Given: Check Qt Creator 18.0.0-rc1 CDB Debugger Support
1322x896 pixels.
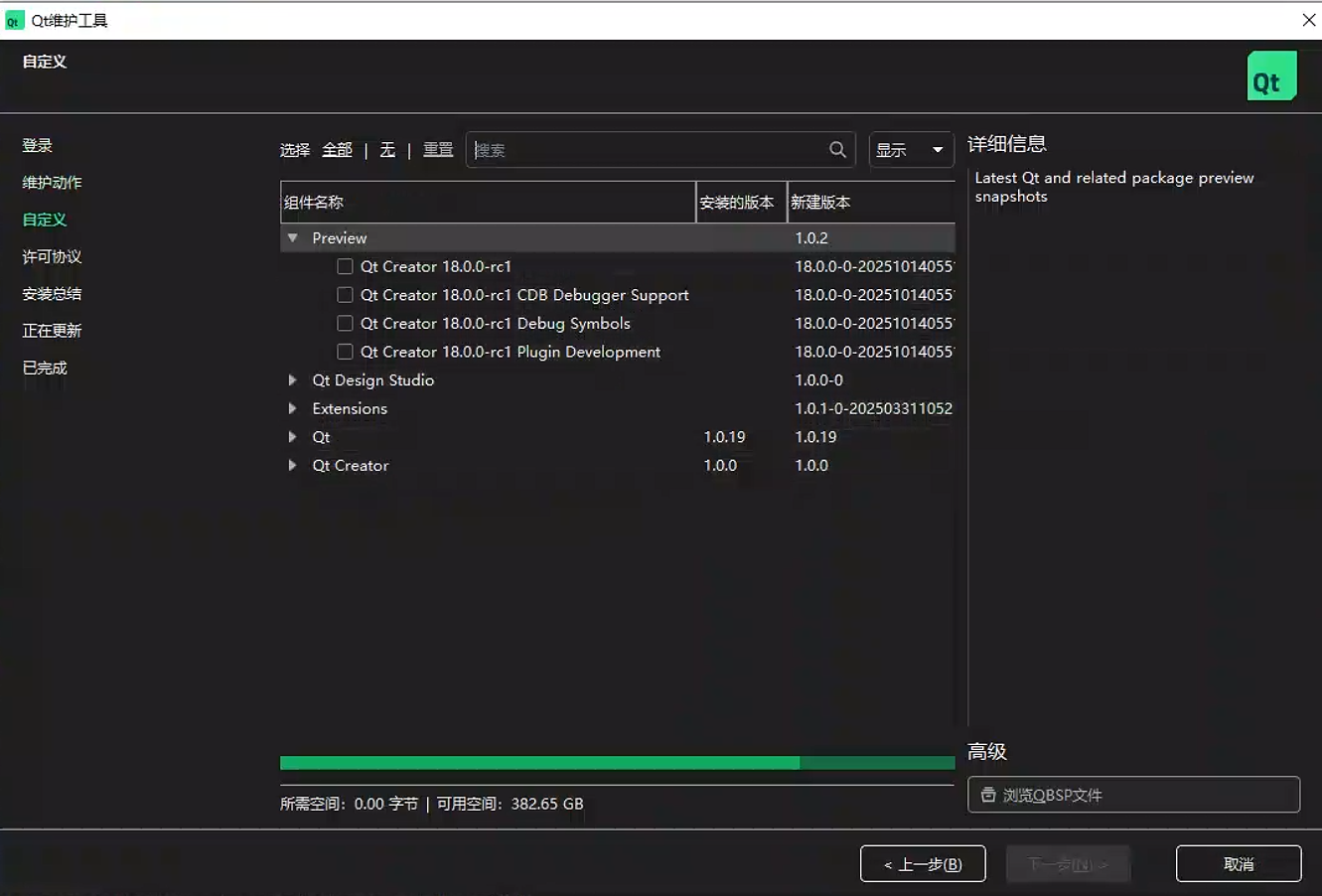Looking at the screenshot, I should (345, 295).
